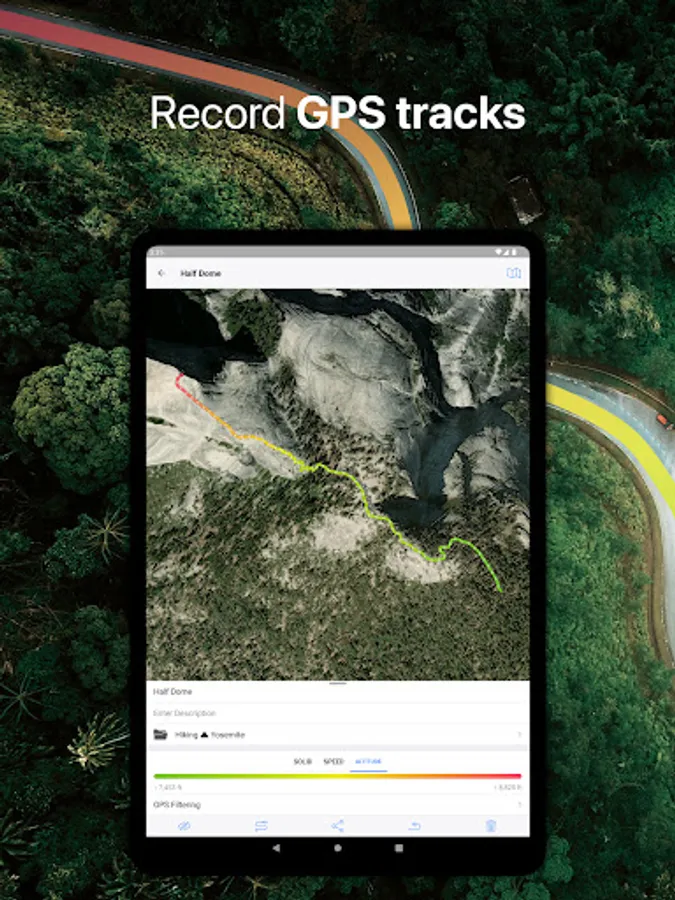Tap the Android home navigation button
675x900 pixels.
[x=338, y=848]
